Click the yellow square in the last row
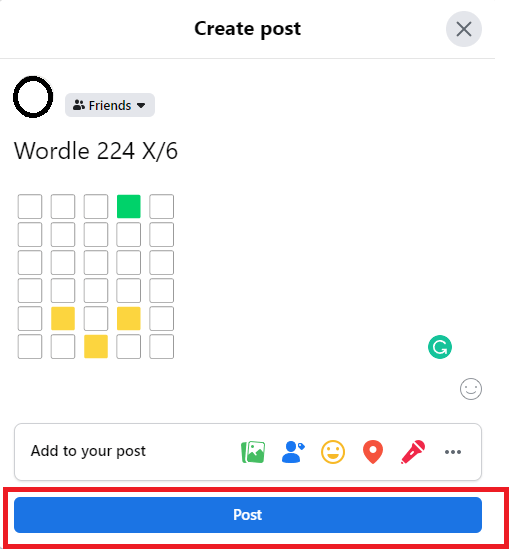This screenshot has width=527, height=549. tap(96, 346)
